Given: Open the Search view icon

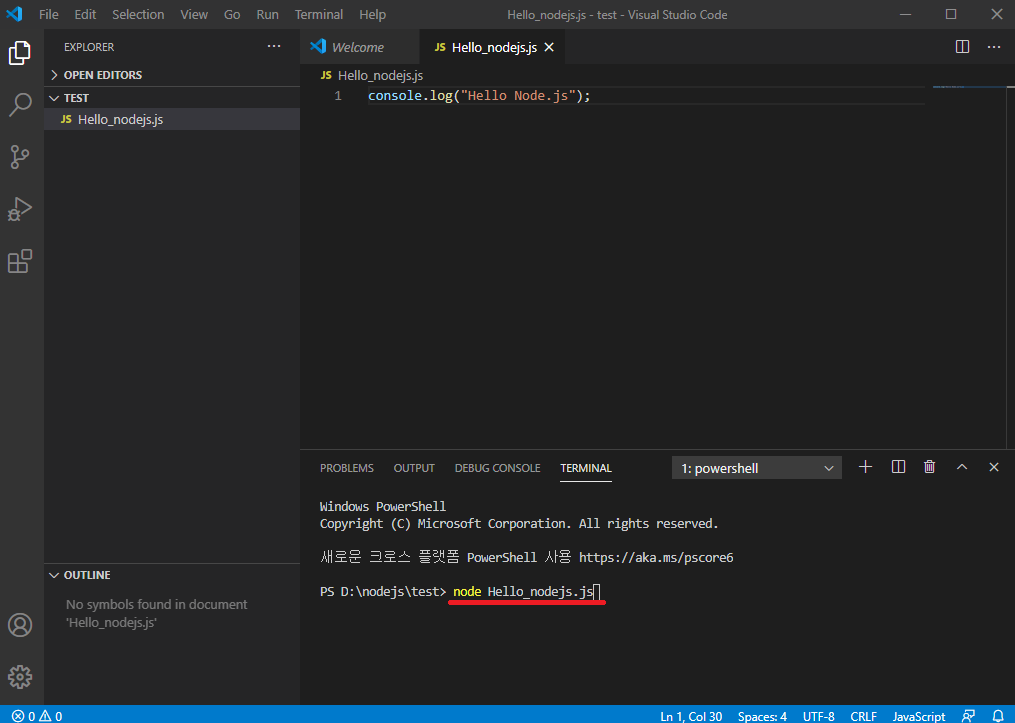Looking at the screenshot, I should click(20, 104).
